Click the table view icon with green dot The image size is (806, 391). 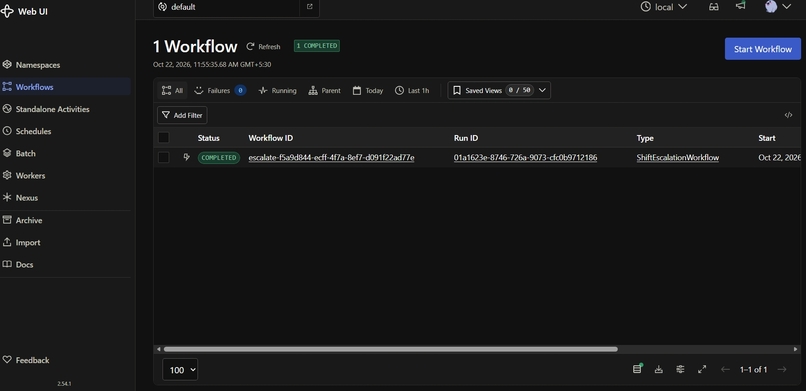coord(637,369)
